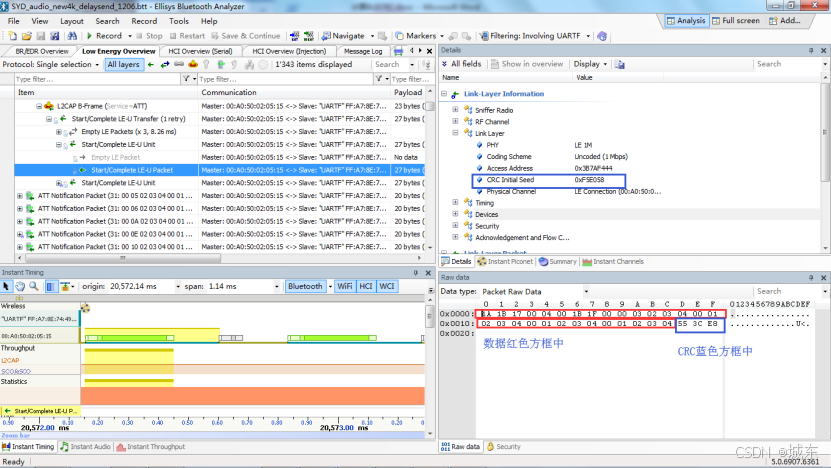Screen dimensions: 831x468
Task: Click the chain link icon in protocol toolbar
Action: [x=179, y=64]
